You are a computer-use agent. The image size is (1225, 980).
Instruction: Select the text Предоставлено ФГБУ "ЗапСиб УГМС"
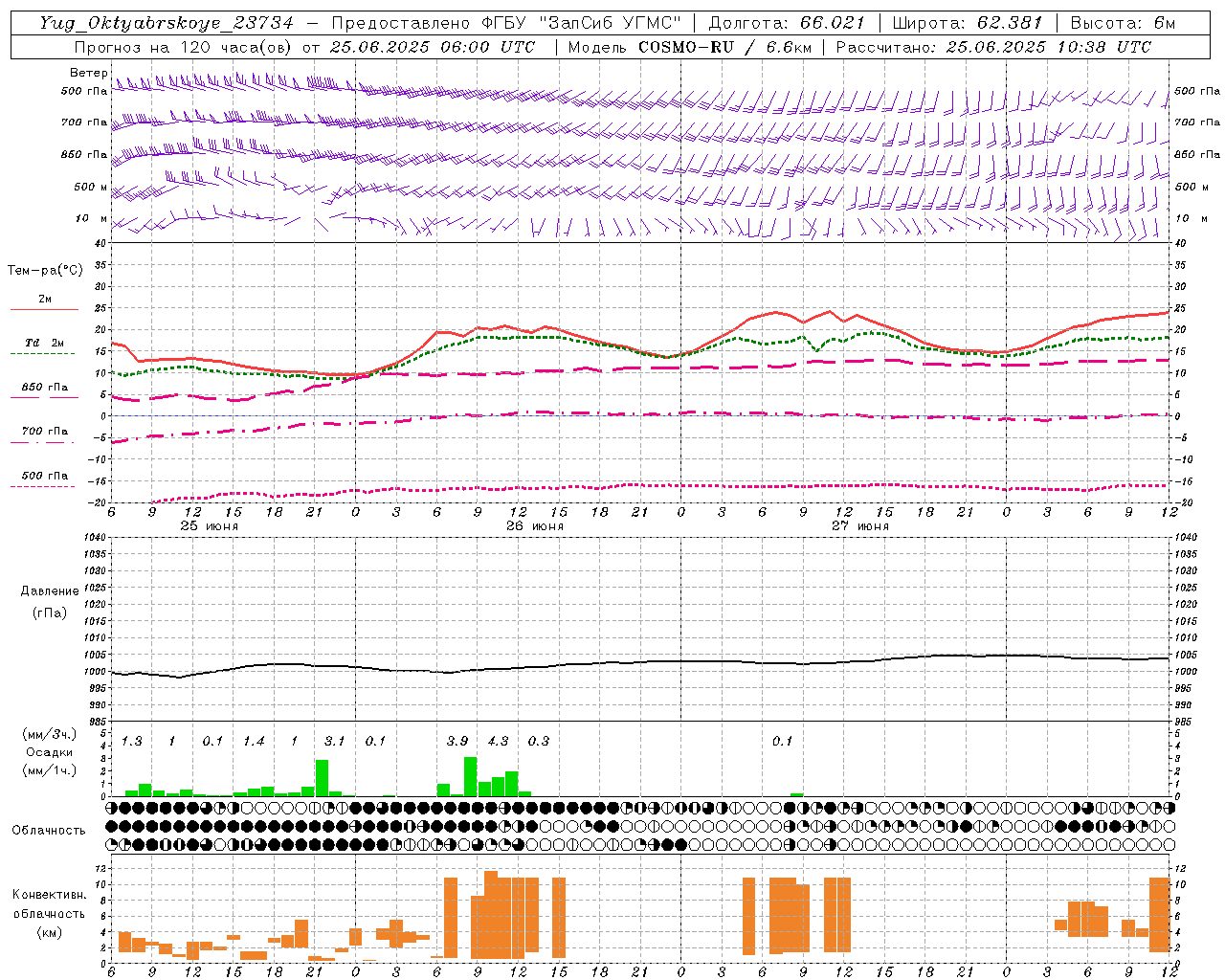pyautogui.click(x=505, y=23)
